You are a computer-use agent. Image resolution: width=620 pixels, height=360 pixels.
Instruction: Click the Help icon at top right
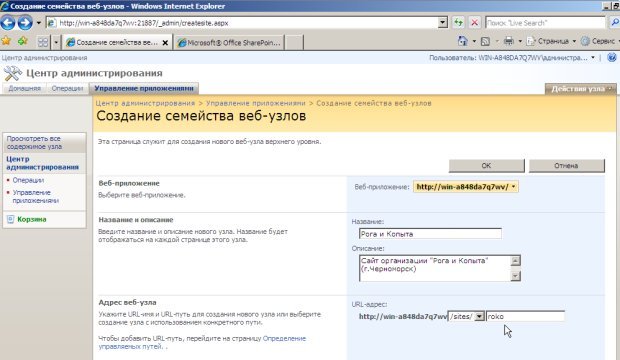[x=612, y=57]
